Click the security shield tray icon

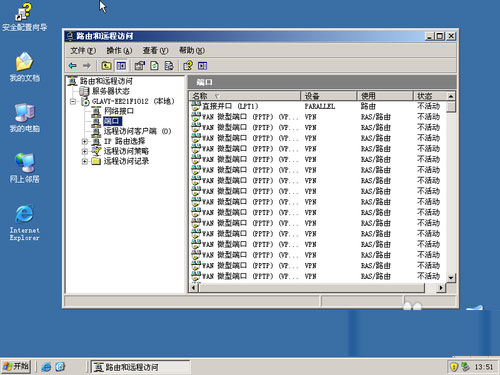(454, 367)
